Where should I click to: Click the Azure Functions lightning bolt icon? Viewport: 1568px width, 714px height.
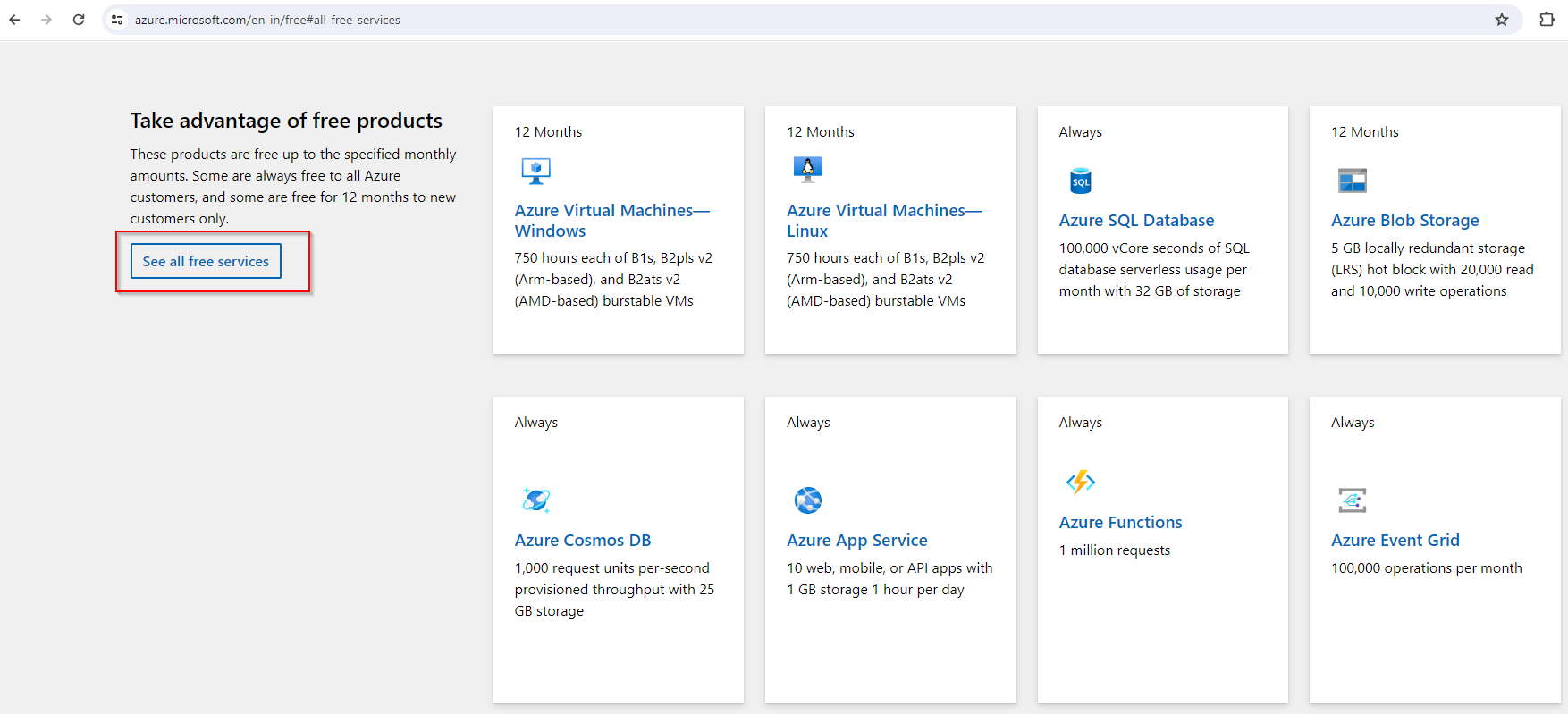click(x=1081, y=482)
